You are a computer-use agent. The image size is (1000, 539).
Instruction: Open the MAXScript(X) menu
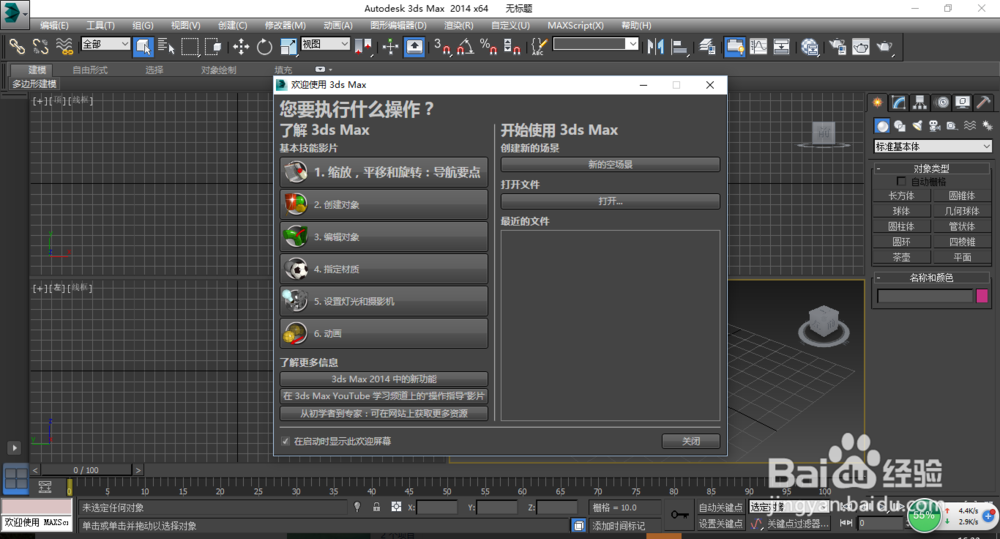pyautogui.click(x=575, y=26)
